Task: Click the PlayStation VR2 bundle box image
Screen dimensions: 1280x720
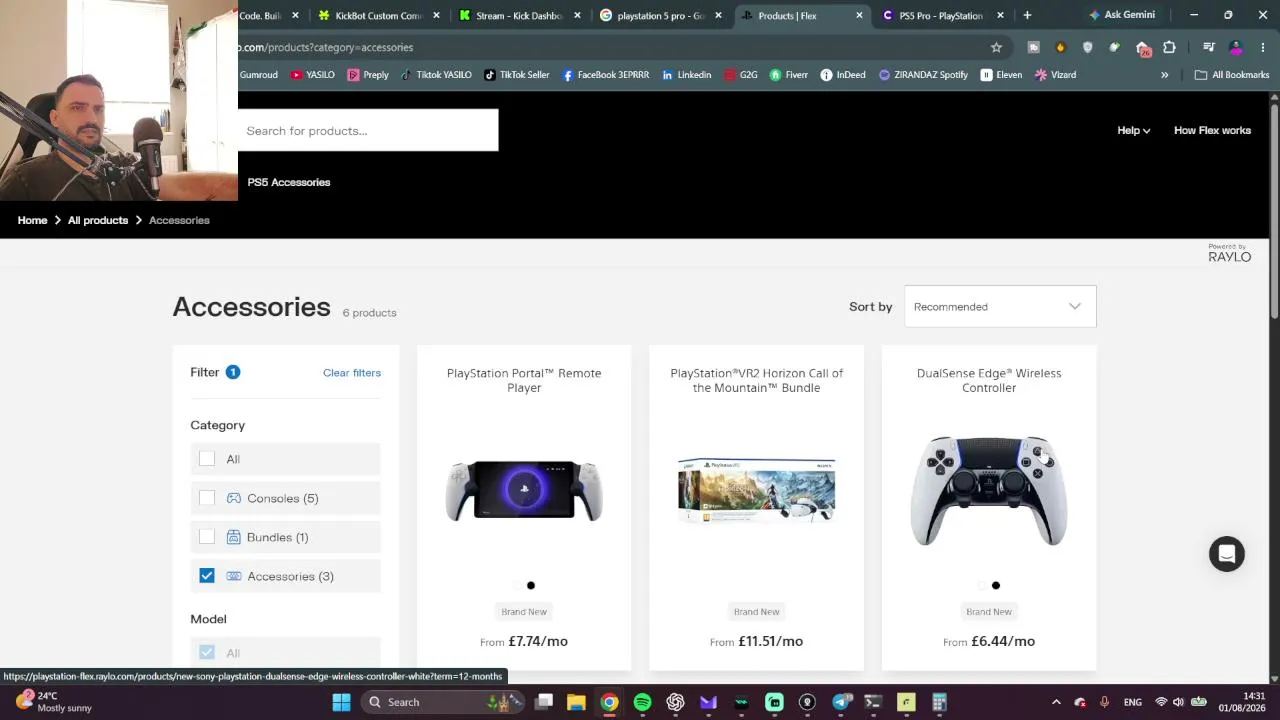Action: 757,491
